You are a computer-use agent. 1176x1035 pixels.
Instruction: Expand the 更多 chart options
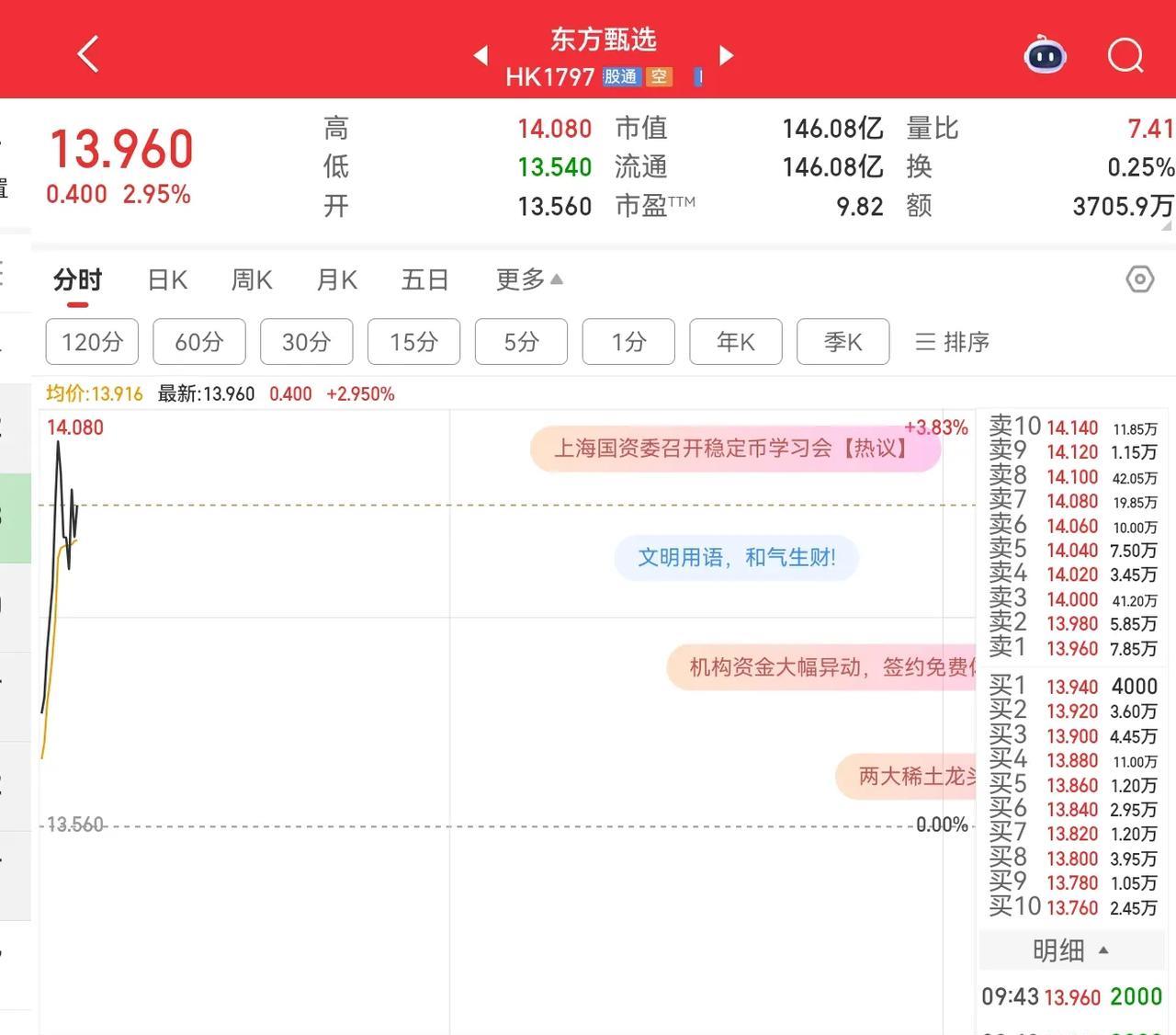(529, 279)
